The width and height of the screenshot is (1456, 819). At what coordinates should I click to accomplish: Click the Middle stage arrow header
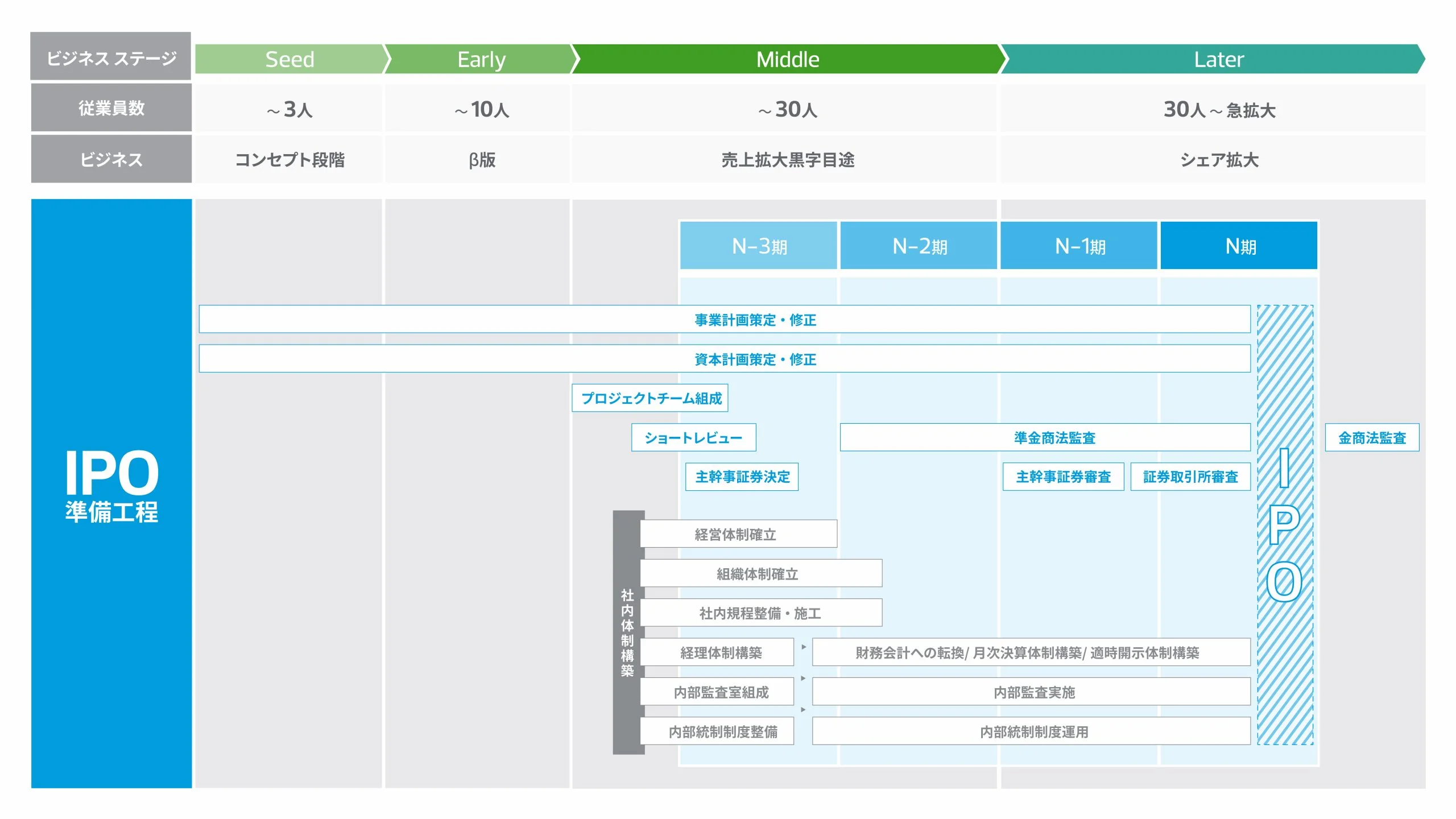(787, 59)
